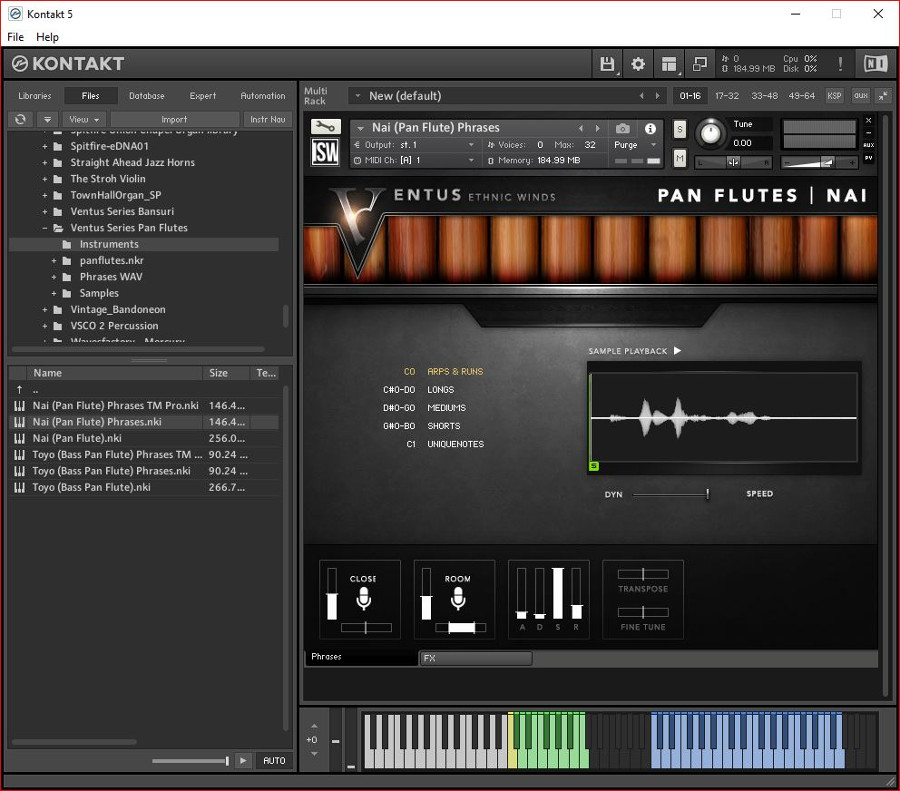Adjust the CLOSE mic volume fader
900x791 pixels.
[x=332, y=594]
